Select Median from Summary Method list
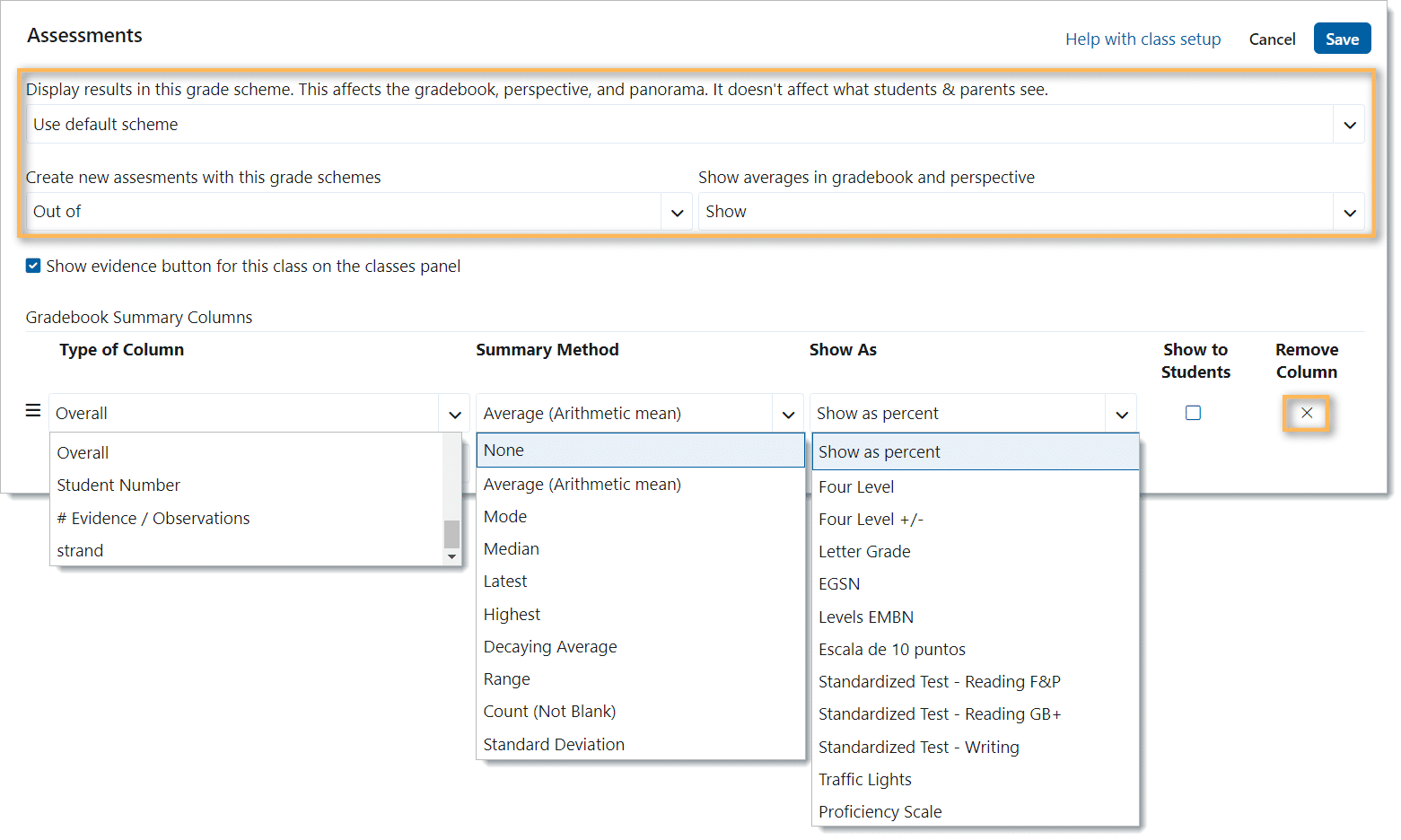This screenshot has width=1401, height=840. coord(512,549)
